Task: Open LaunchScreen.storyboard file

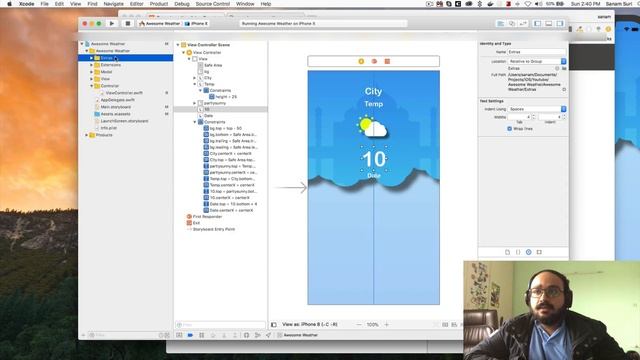Action: point(124,121)
